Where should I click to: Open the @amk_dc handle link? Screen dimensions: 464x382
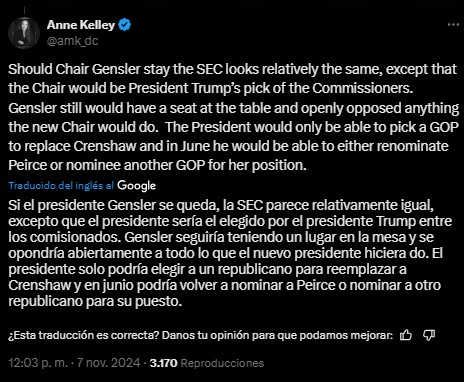[72, 41]
